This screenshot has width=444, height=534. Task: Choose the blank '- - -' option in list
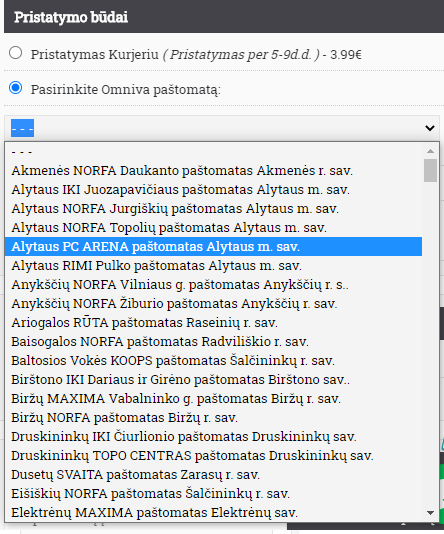tap(213, 152)
